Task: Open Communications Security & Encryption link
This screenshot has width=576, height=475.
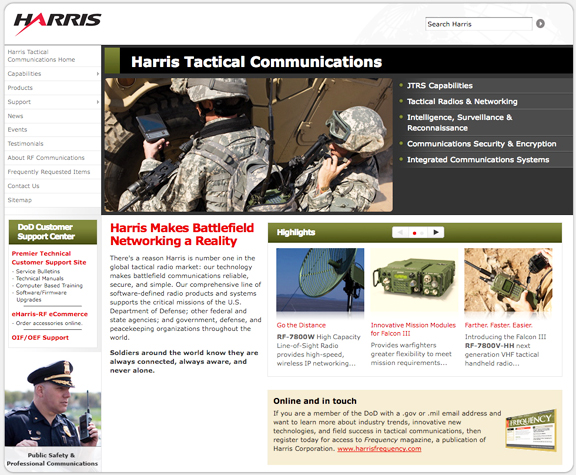Action: (482, 144)
